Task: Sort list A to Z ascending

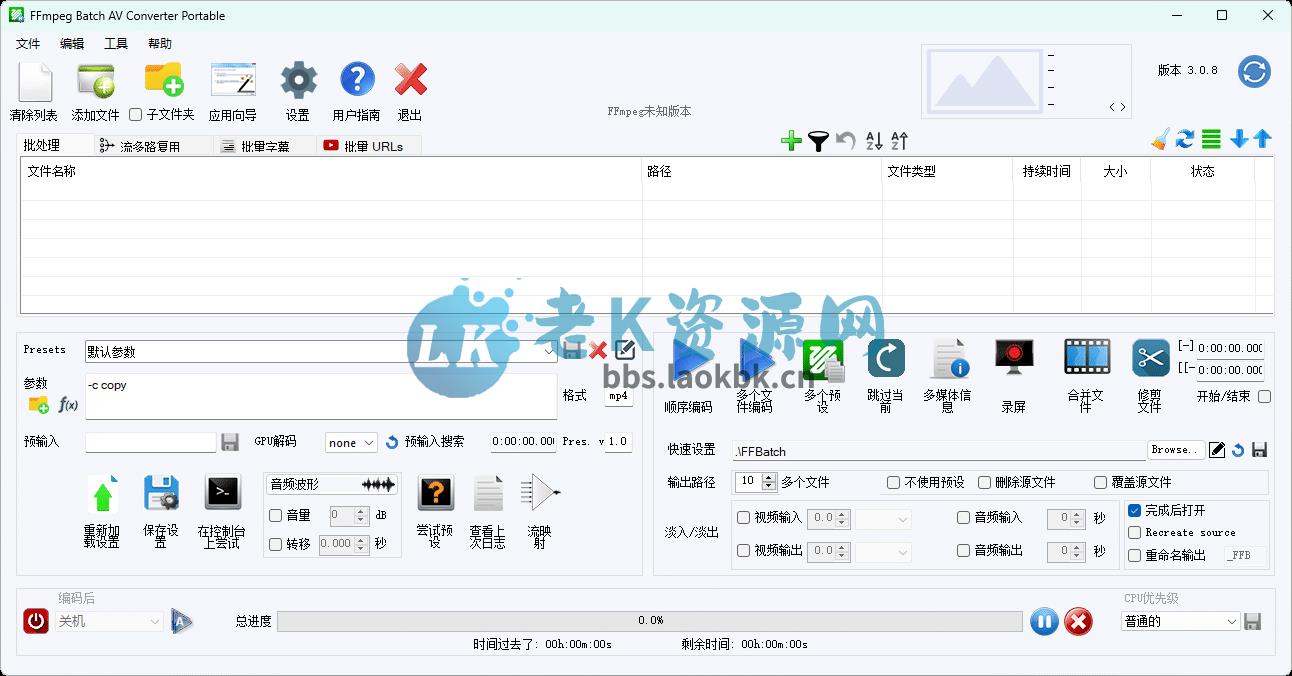Action: (x=874, y=141)
